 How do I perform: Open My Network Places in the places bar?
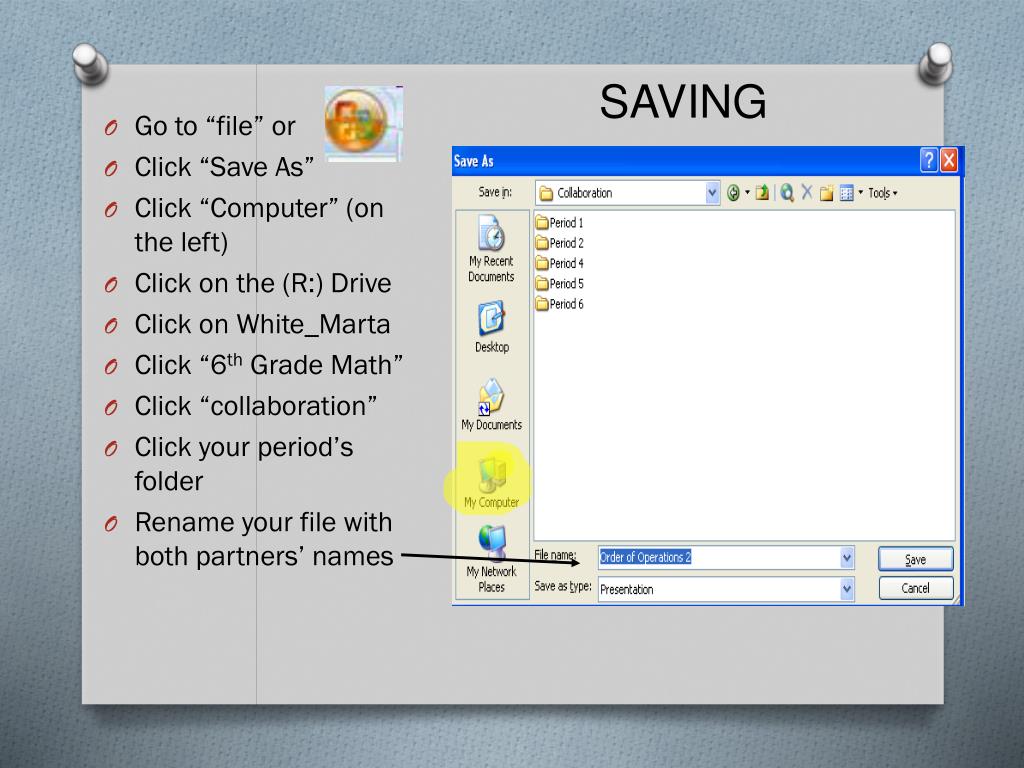[491, 560]
